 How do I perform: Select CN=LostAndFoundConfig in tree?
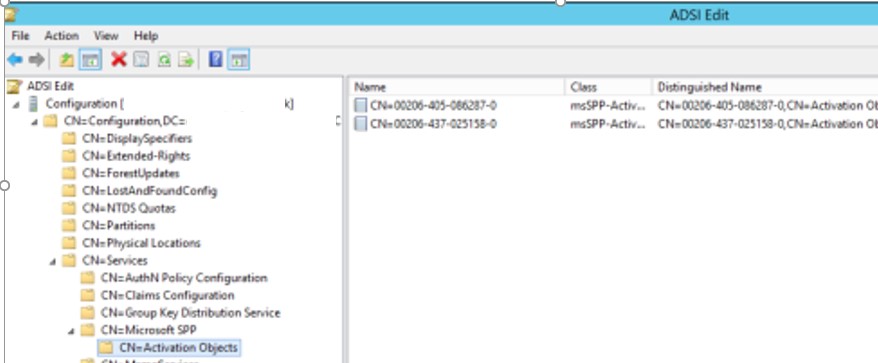click(150, 190)
